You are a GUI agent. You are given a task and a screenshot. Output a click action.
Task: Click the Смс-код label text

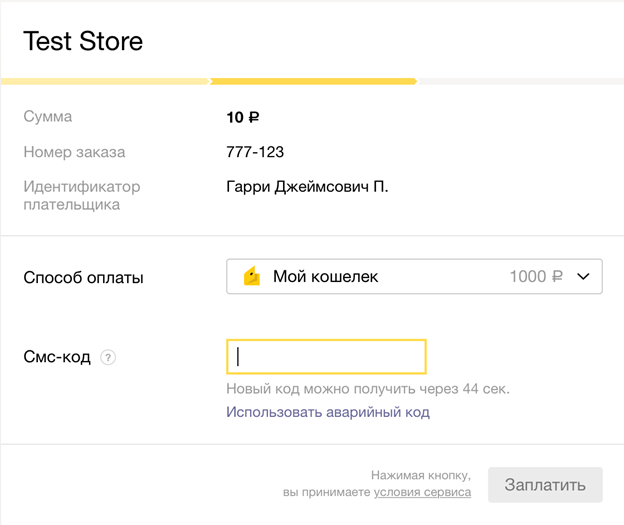(x=57, y=357)
